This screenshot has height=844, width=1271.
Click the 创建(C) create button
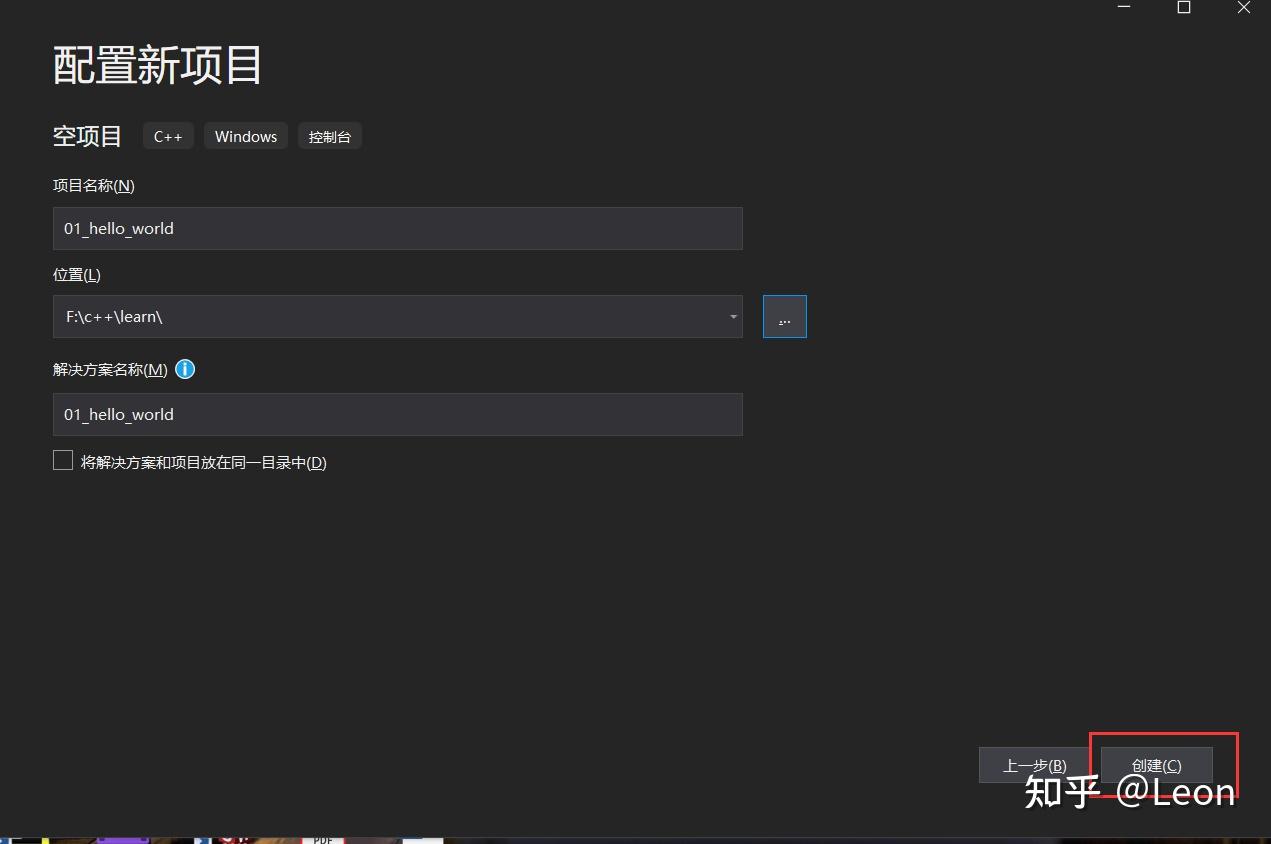click(1156, 765)
